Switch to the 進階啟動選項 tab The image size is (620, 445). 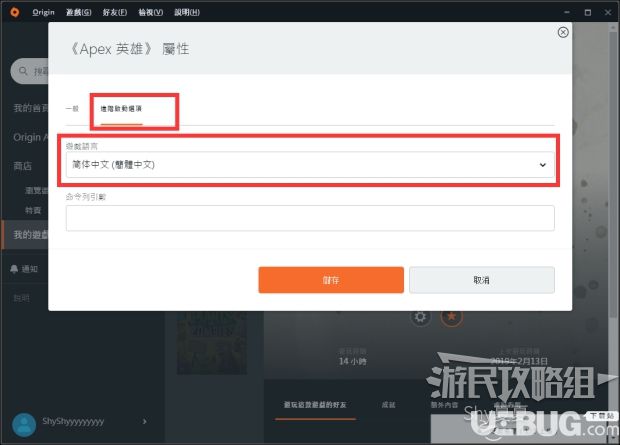point(121,109)
